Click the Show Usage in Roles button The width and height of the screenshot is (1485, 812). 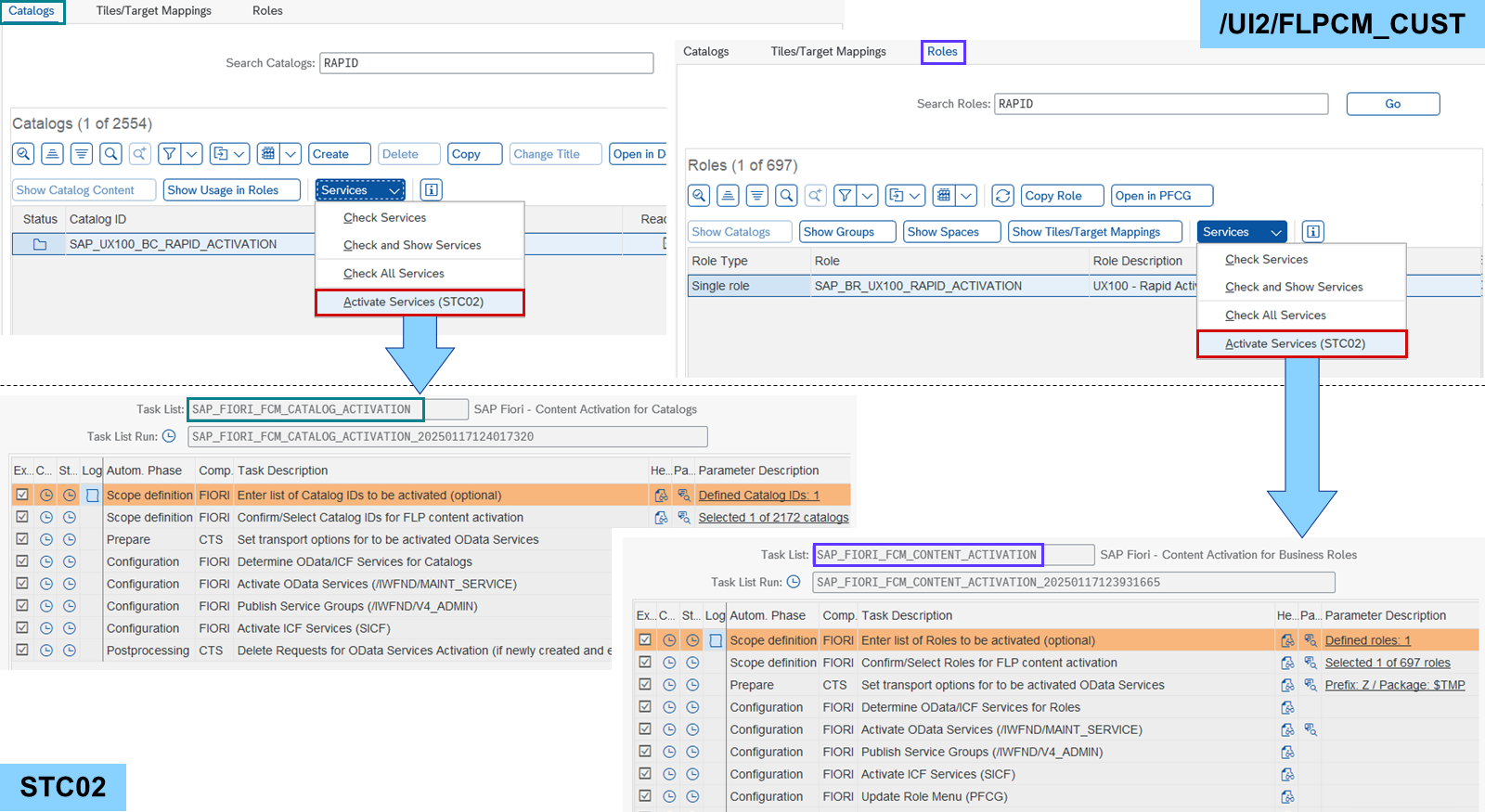pos(232,190)
